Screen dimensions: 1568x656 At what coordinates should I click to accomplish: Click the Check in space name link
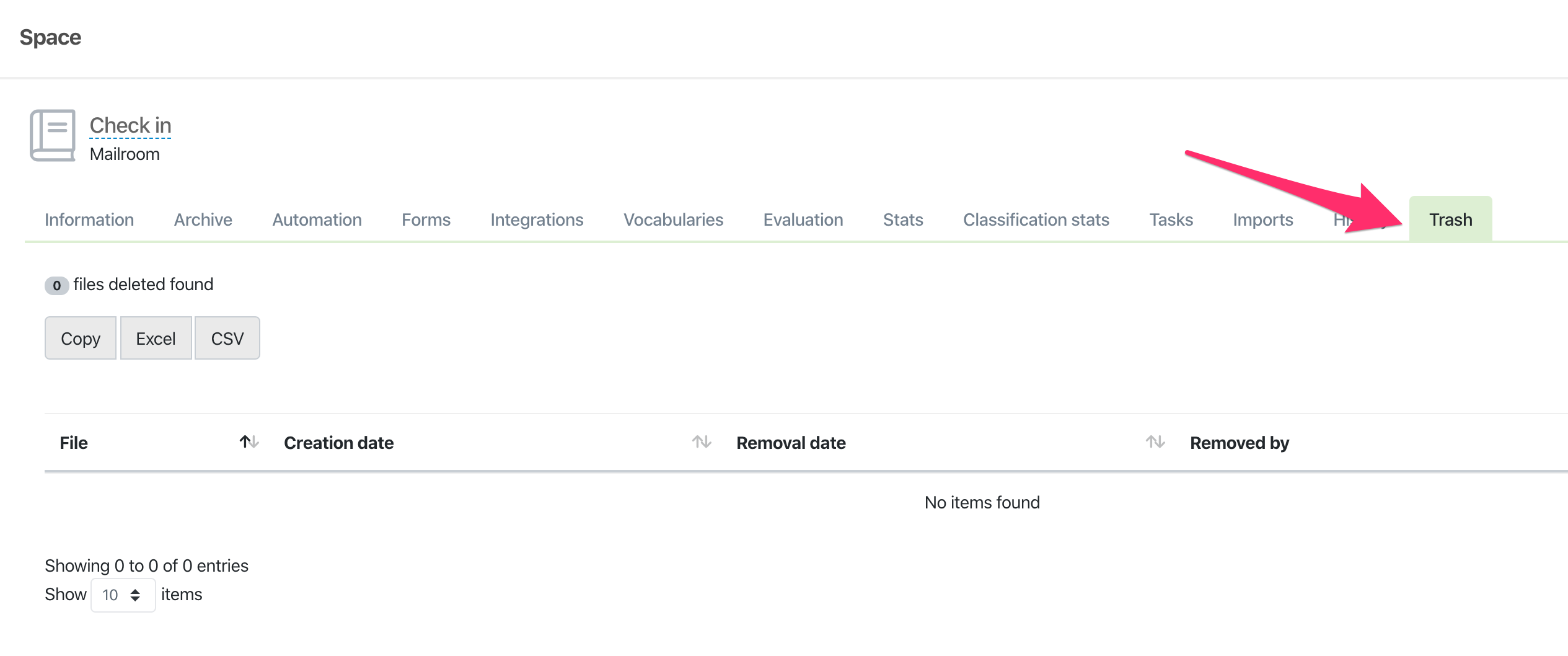tap(130, 125)
